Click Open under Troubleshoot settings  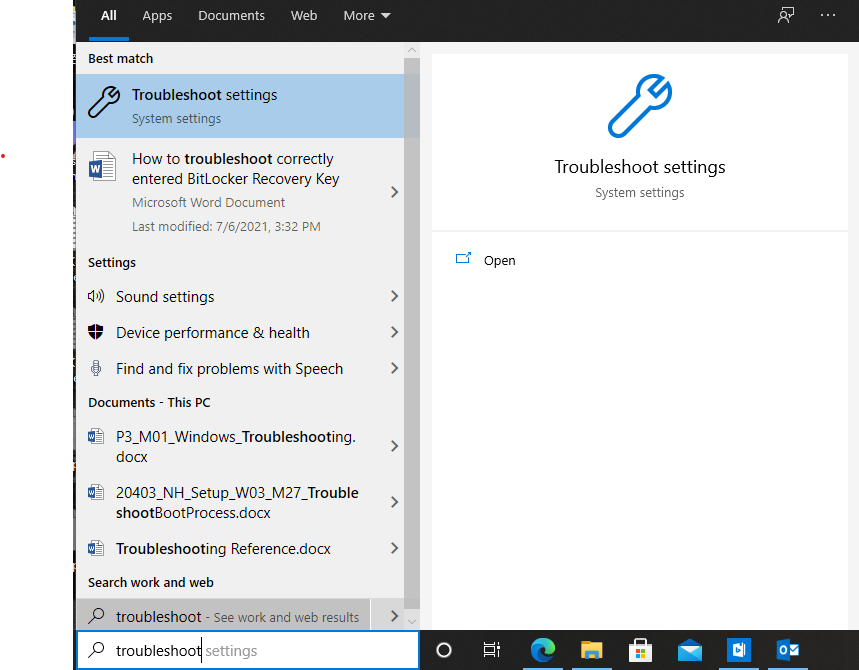tap(499, 260)
